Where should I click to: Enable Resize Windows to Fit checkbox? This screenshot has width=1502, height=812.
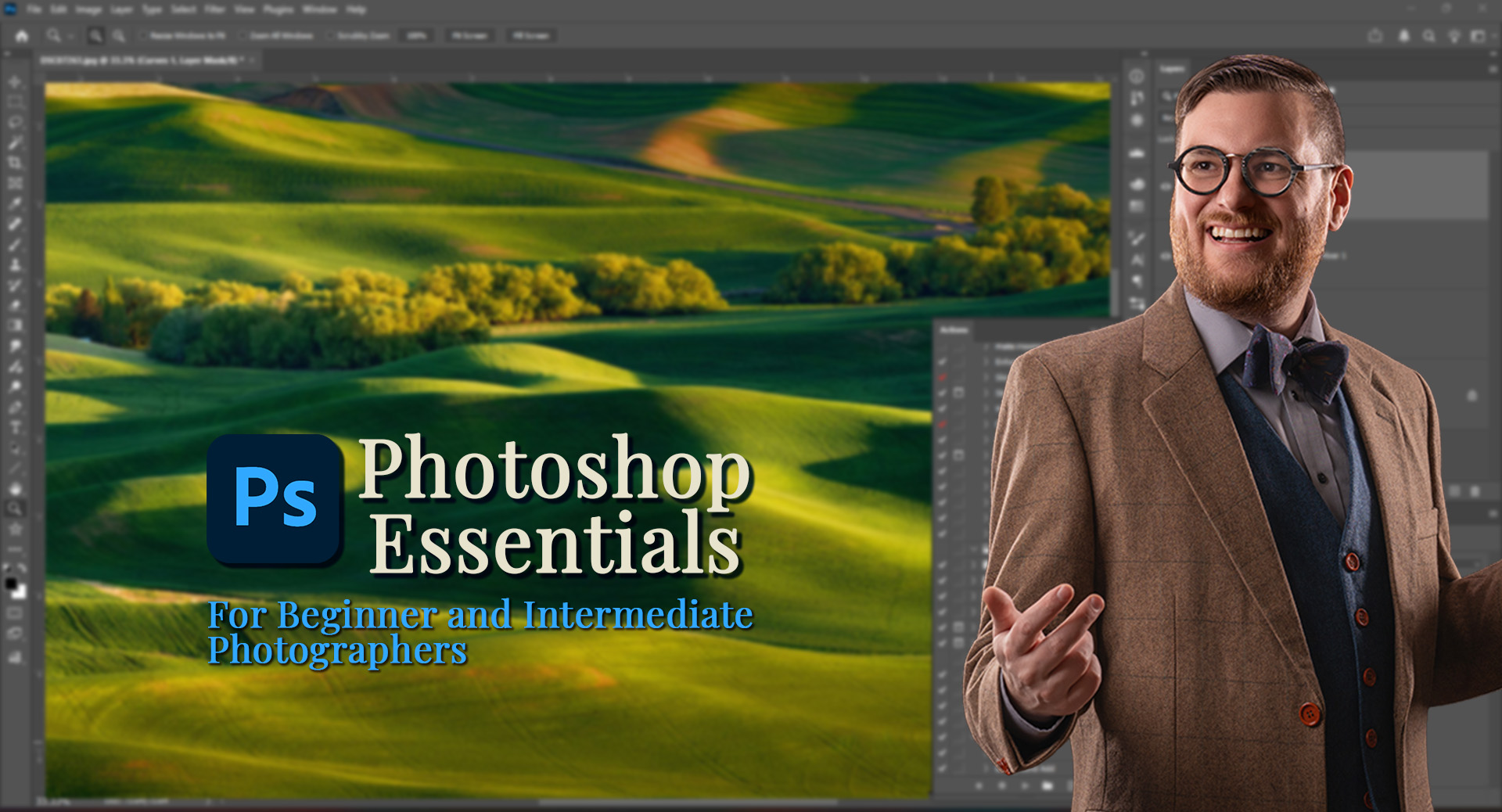coord(142,36)
